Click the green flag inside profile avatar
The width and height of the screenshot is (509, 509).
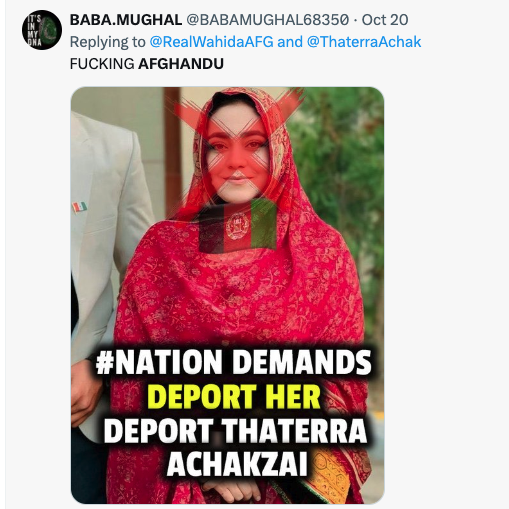(50, 29)
